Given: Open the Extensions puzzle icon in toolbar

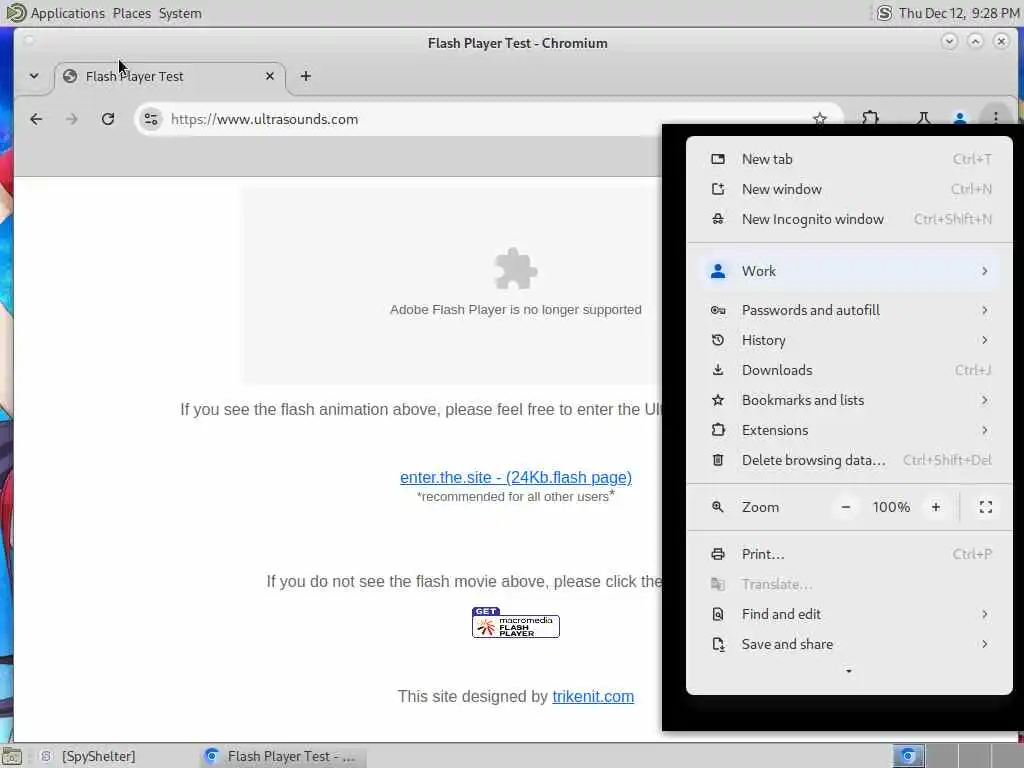Looking at the screenshot, I should 870,118.
